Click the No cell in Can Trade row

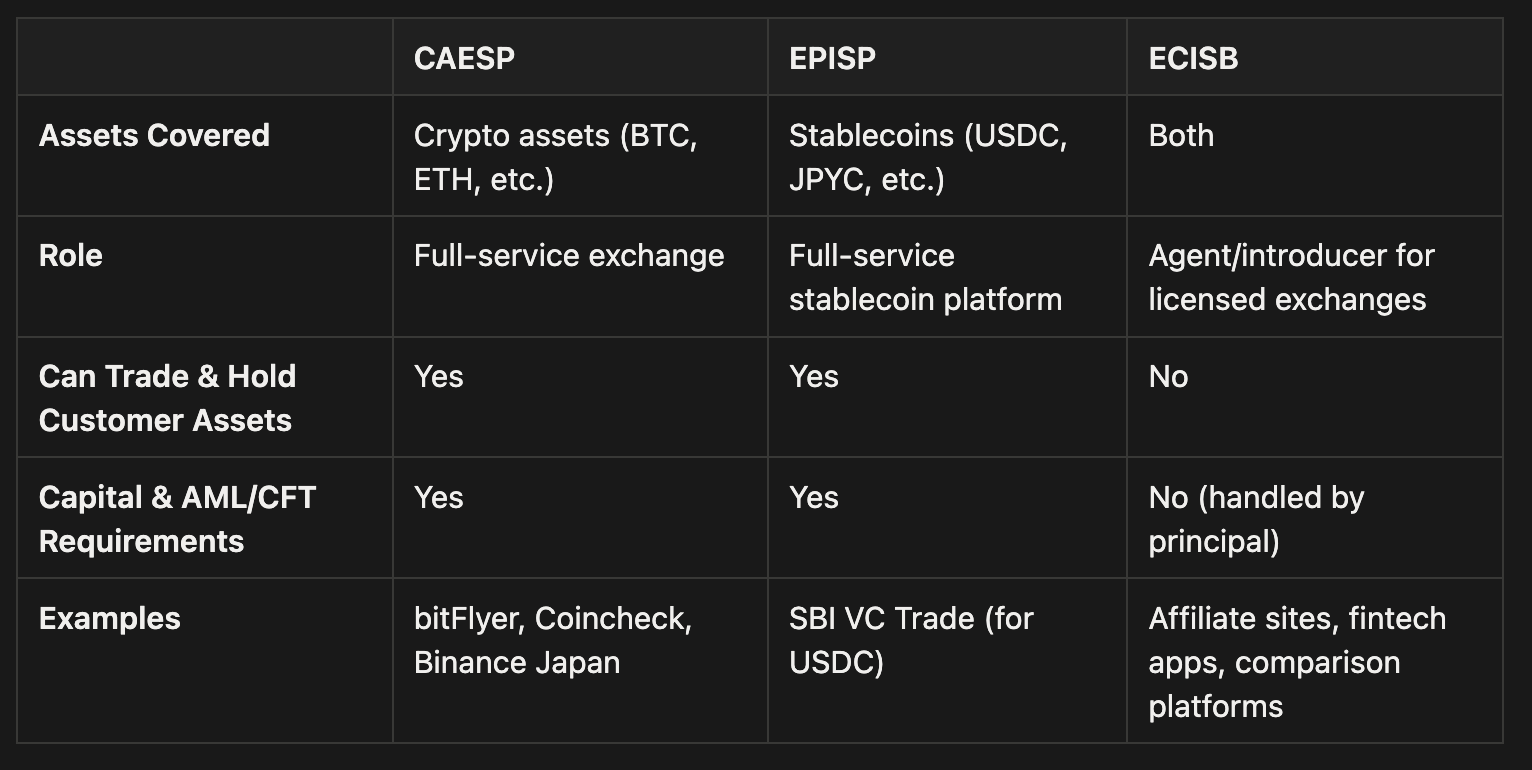pos(1168,377)
